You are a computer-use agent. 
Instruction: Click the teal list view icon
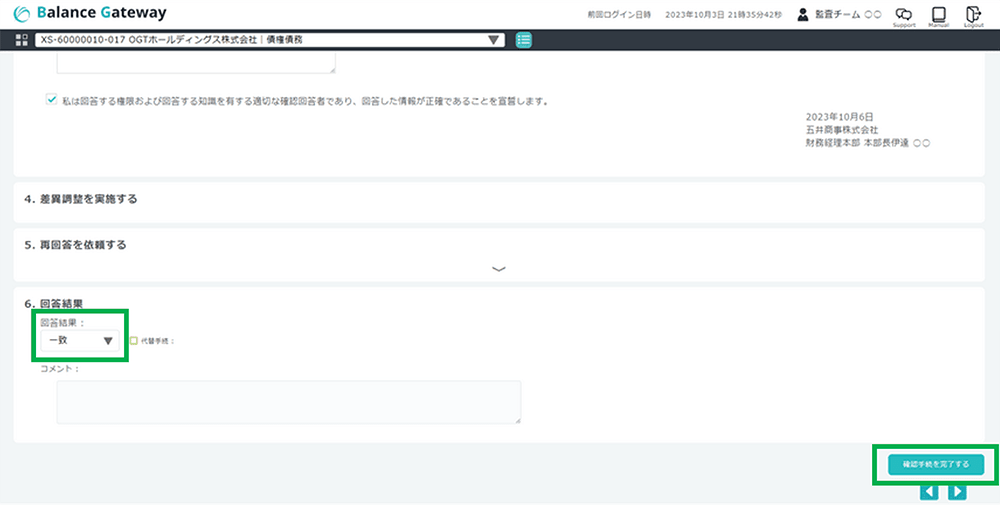pyautogui.click(x=524, y=40)
